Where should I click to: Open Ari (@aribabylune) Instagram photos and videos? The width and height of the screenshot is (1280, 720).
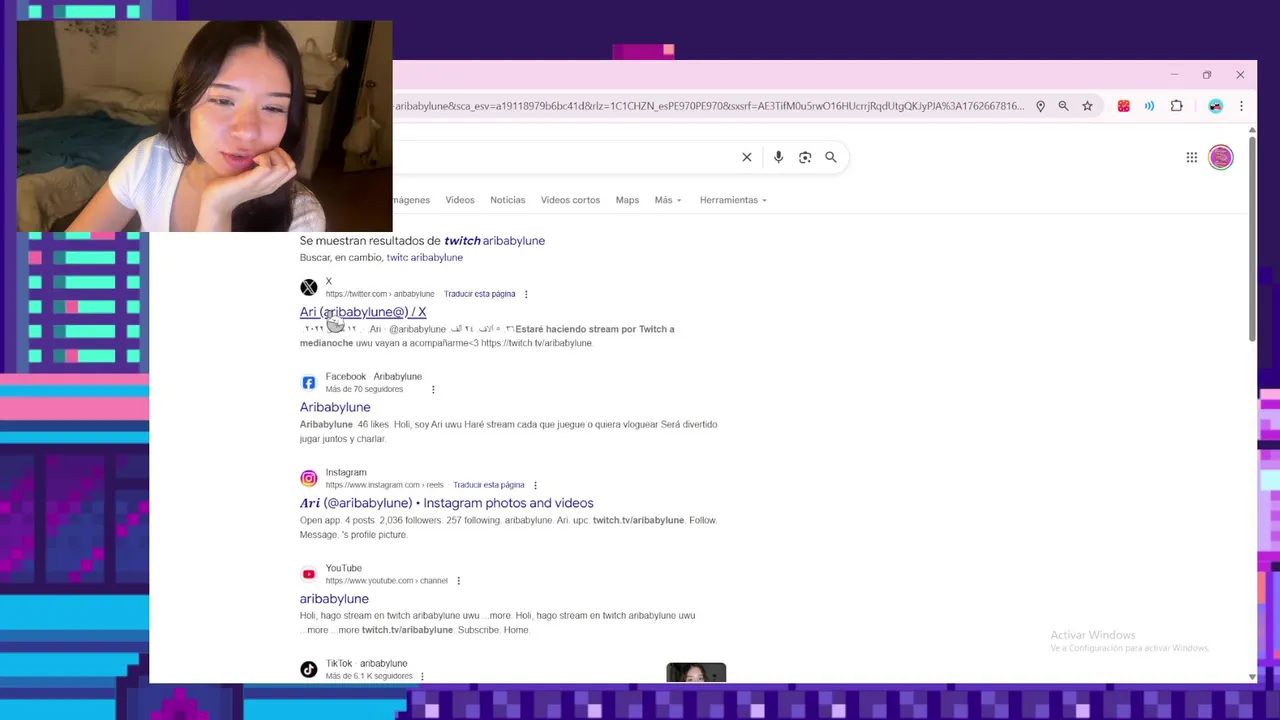click(446, 503)
